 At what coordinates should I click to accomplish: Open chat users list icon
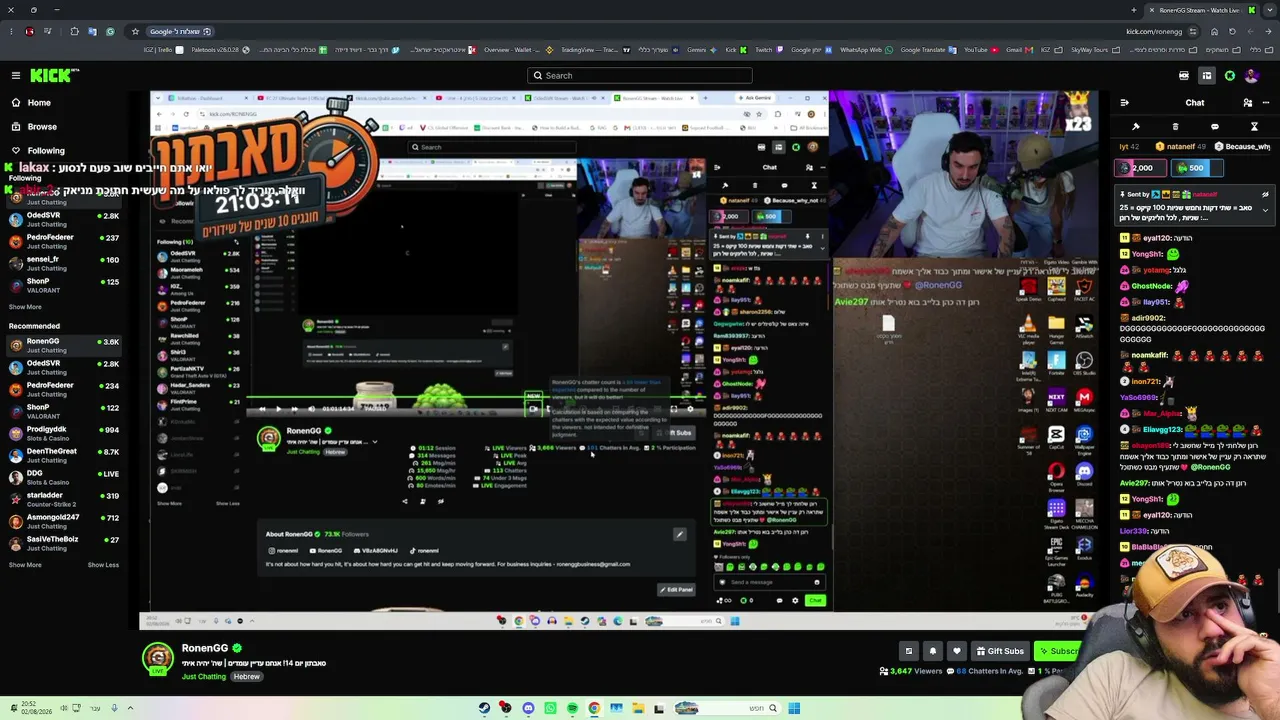click(x=1248, y=103)
